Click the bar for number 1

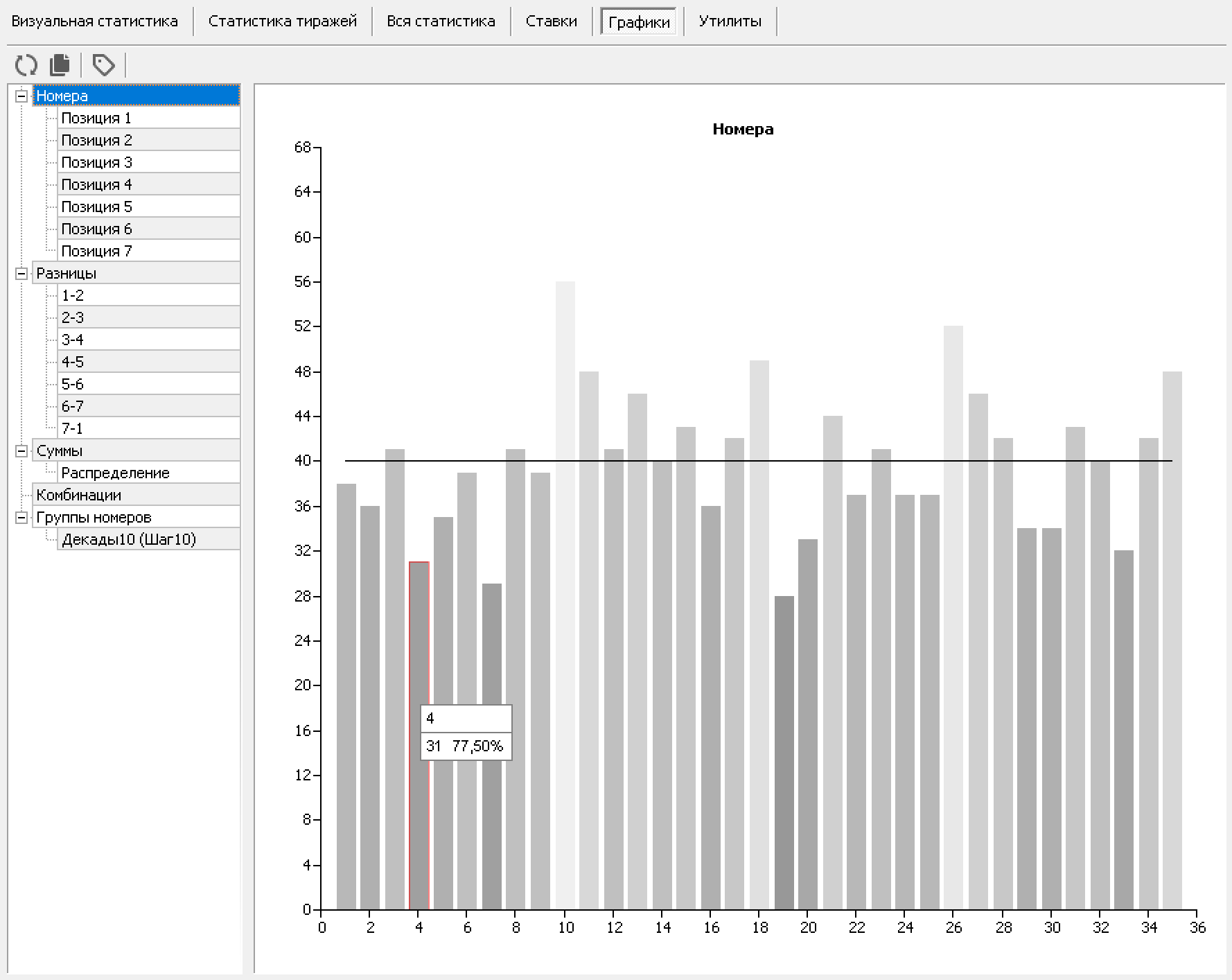(x=346, y=697)
